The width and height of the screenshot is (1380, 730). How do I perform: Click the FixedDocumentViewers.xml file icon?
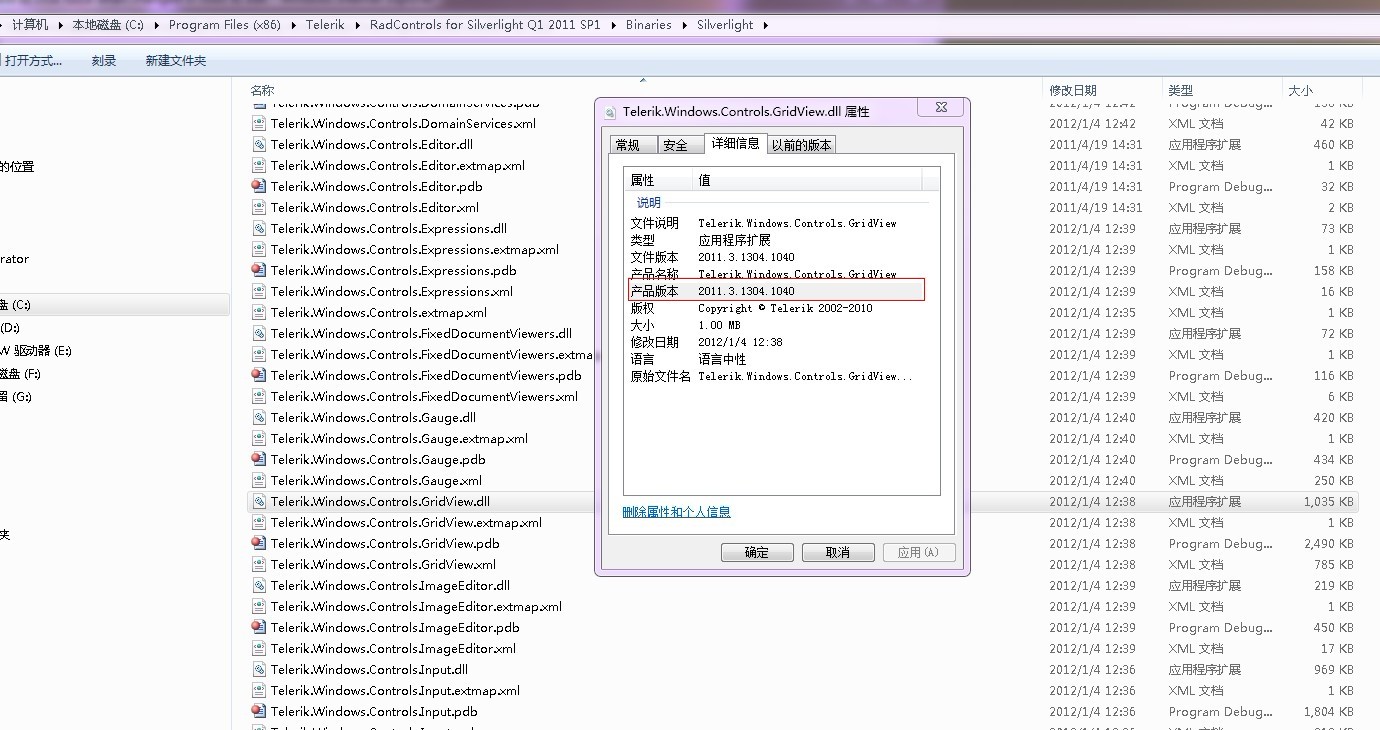coord(259,397)
